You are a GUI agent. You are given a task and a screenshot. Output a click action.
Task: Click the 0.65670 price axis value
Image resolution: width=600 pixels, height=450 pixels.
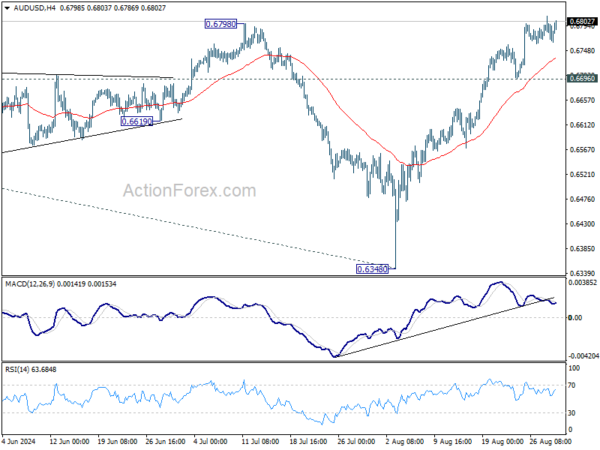point(582,150)
